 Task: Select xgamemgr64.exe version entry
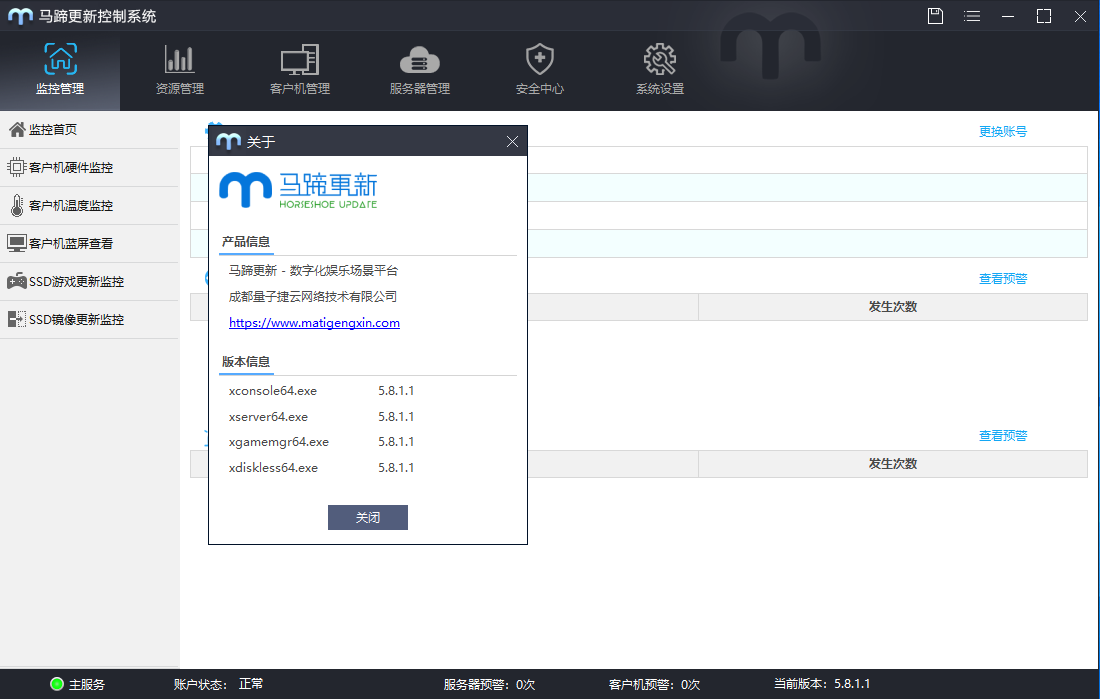click(321, 442)
